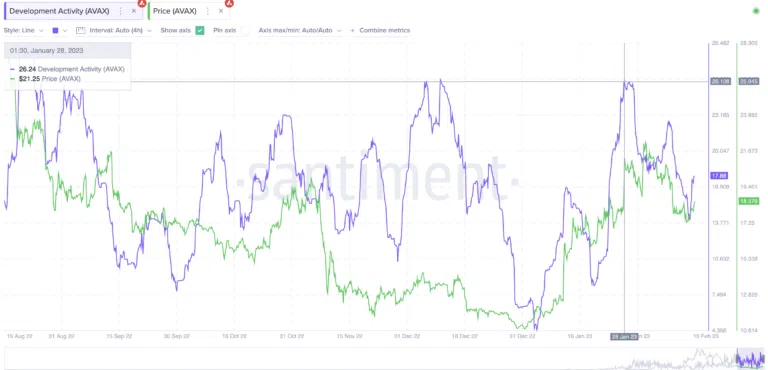Click Avalanche logo badge on Price tab
The height and width of the screenshot is (370, 768).
click(229, 3)
